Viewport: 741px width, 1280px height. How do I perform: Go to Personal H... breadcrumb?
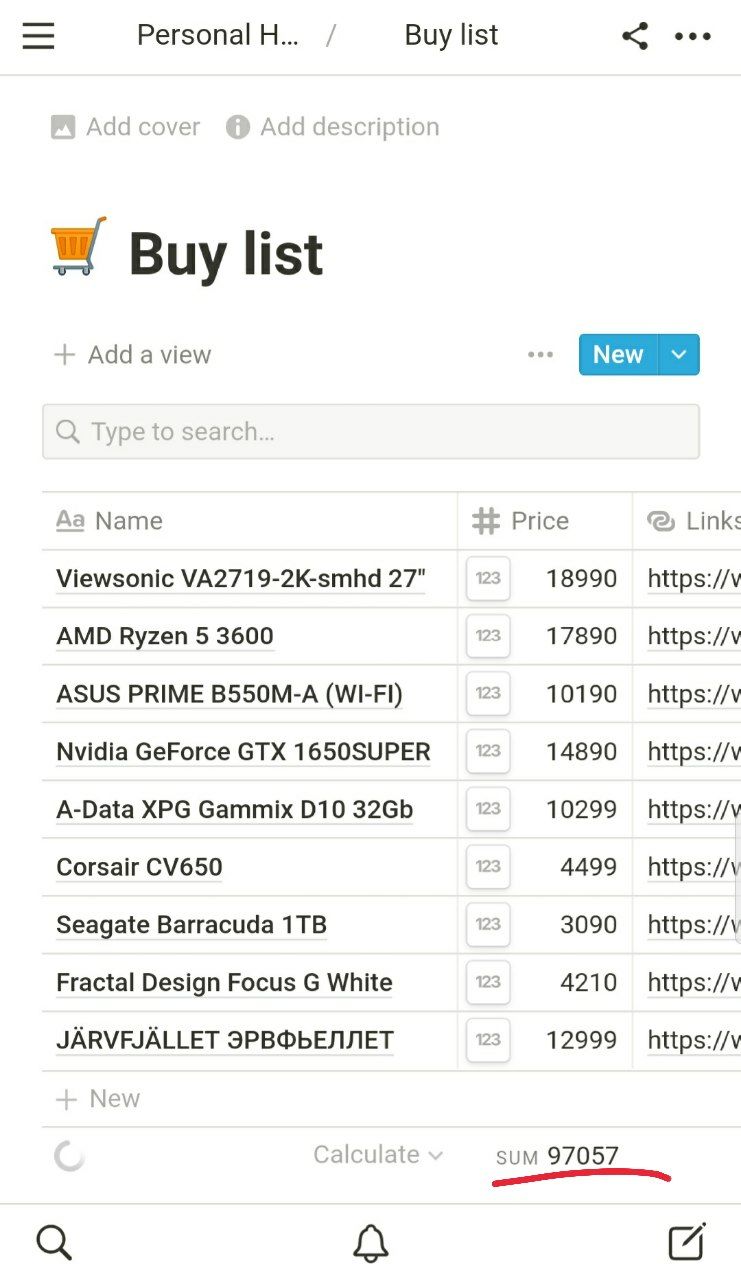coord(217,35)
